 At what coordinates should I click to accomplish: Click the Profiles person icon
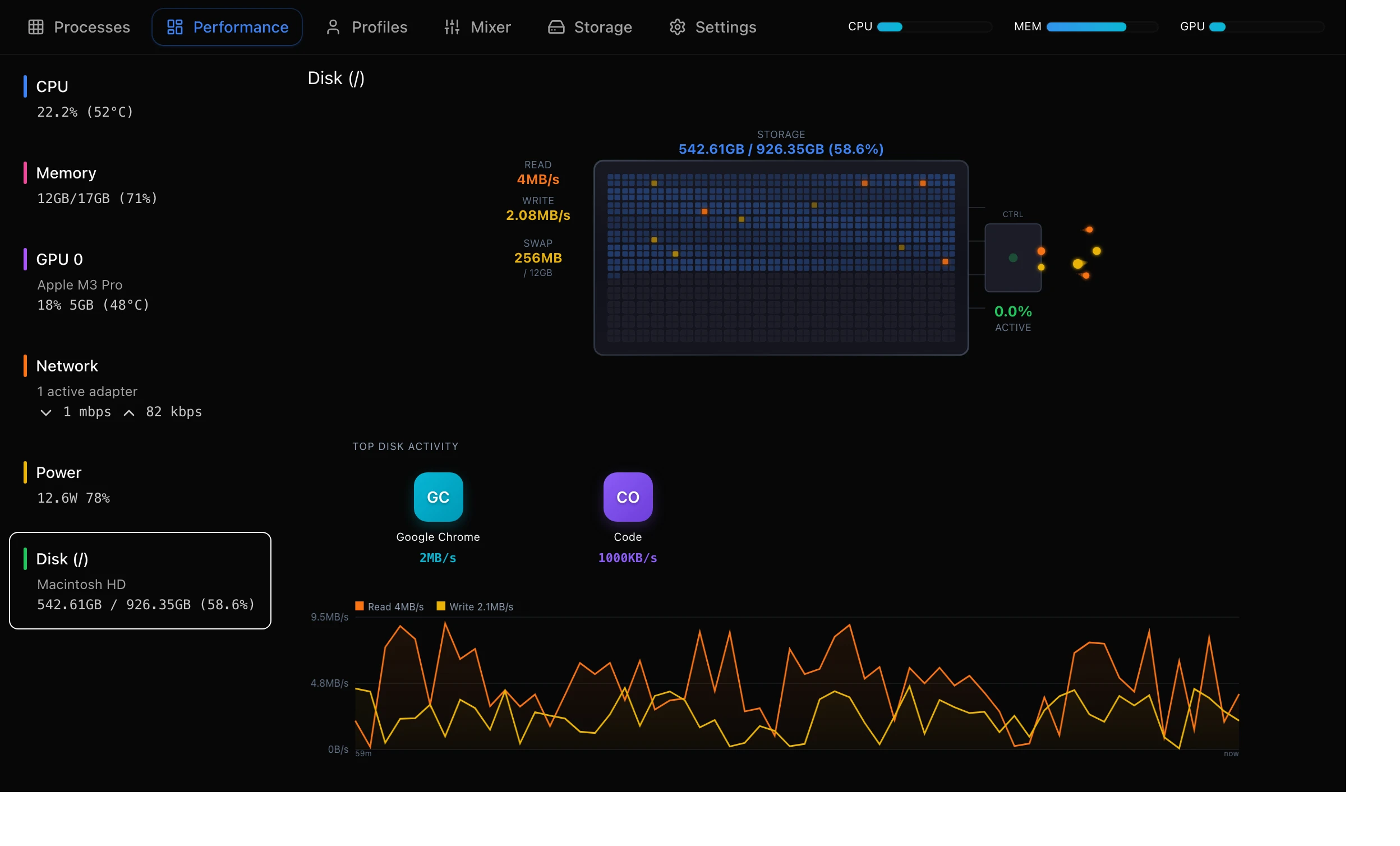pyautogui.click(x=334, y=27)
